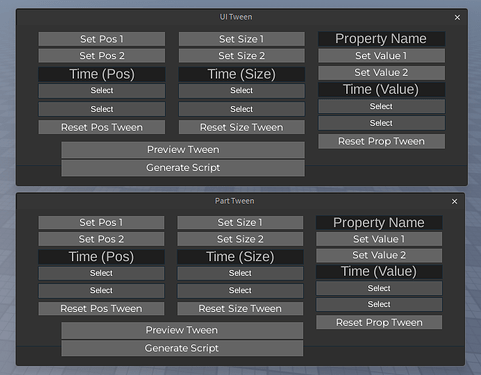Click Reset Pos Tween in Part Tween

point(101,309)
